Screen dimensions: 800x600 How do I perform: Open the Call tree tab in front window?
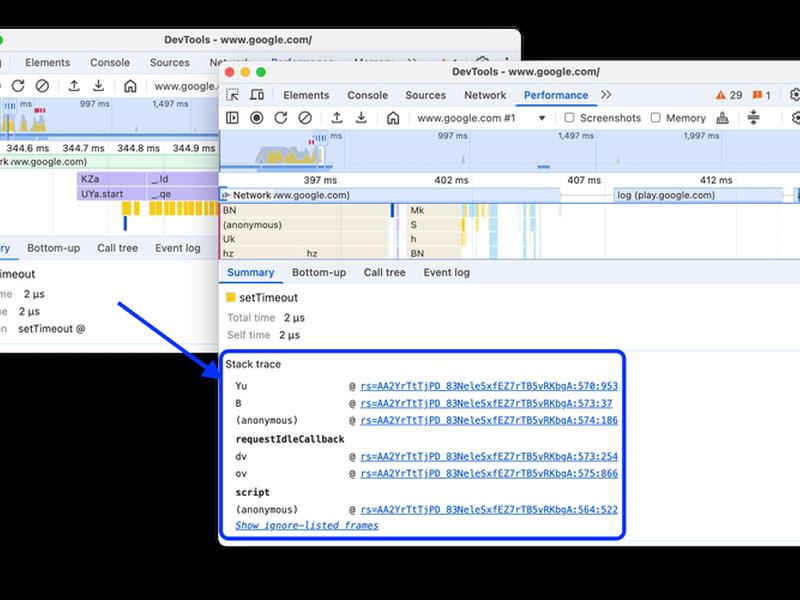pos(385,272)
